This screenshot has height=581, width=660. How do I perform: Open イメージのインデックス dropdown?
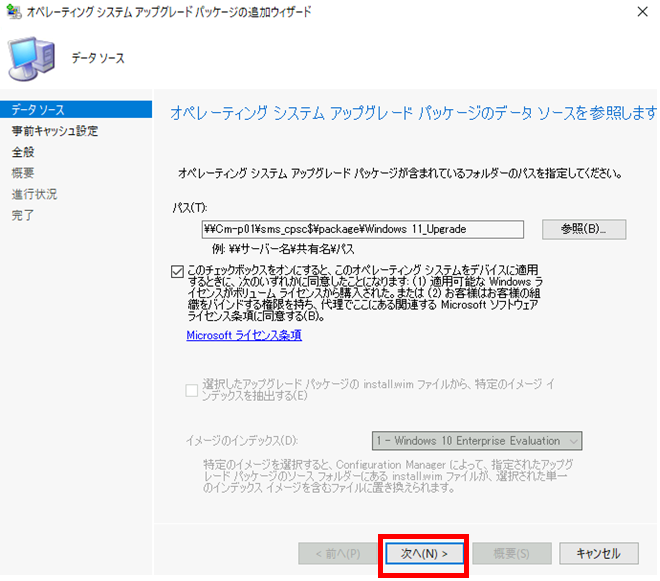click(477, 441)
